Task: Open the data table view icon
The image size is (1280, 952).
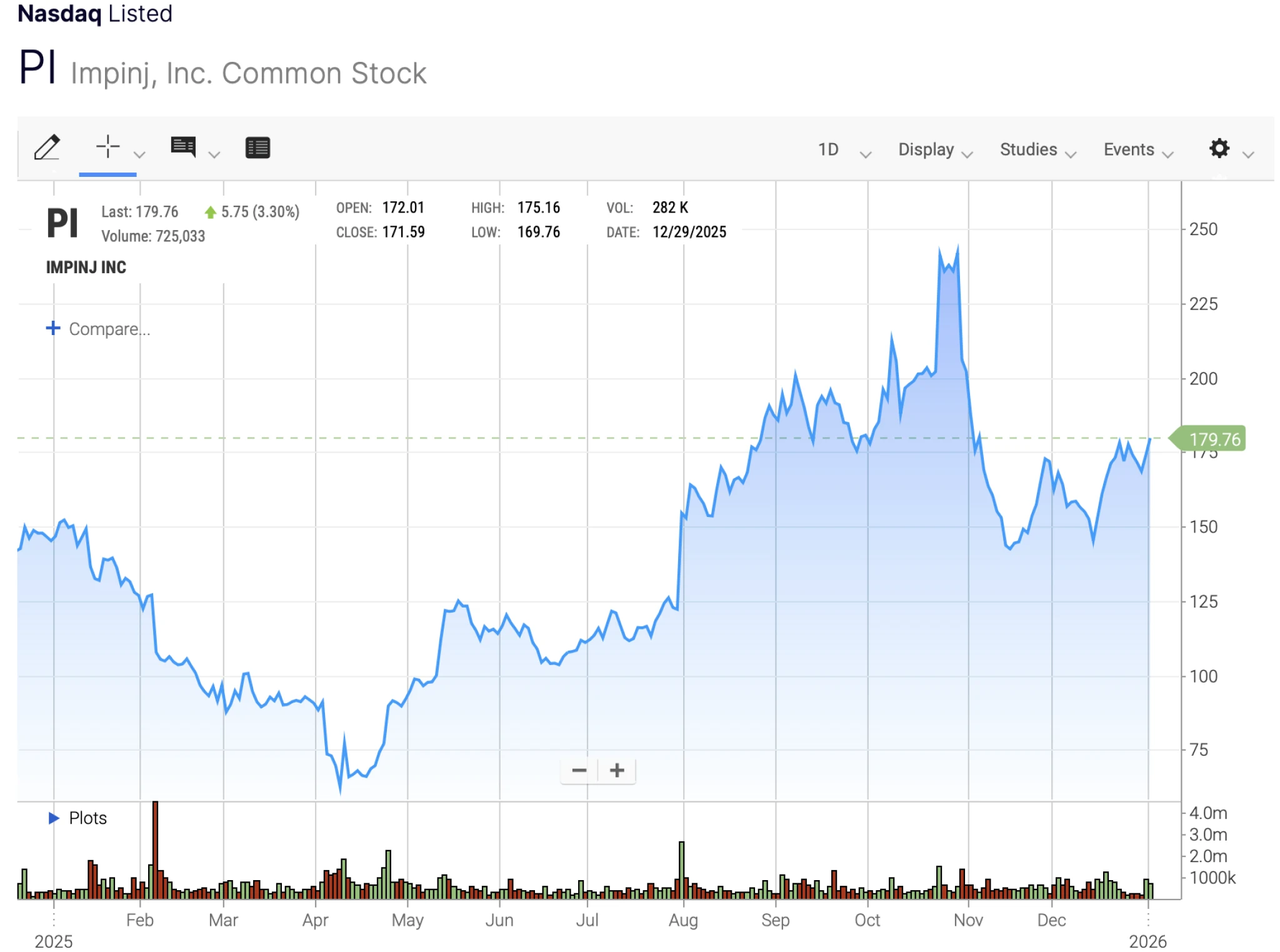Action: 257,148
